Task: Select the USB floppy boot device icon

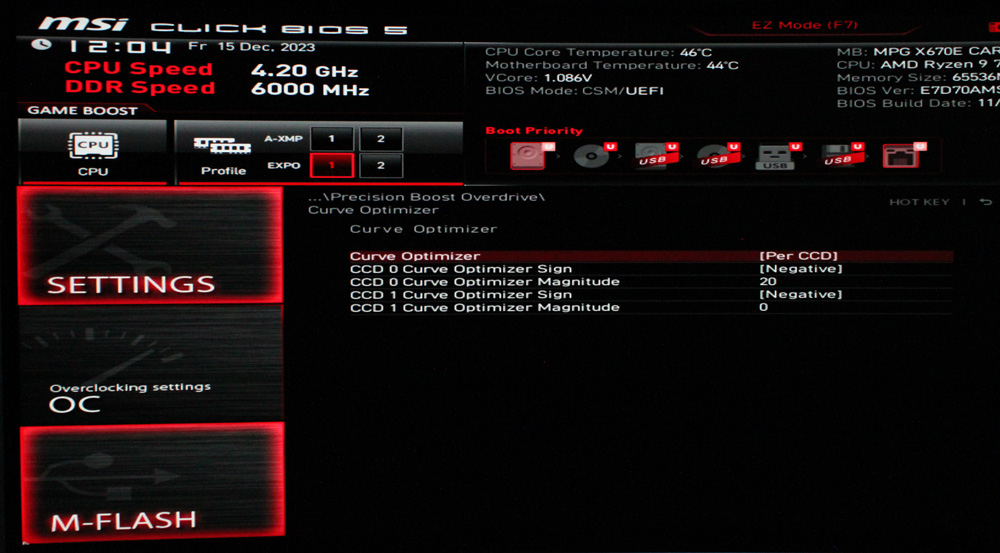Action: click(x=841, y=156)
